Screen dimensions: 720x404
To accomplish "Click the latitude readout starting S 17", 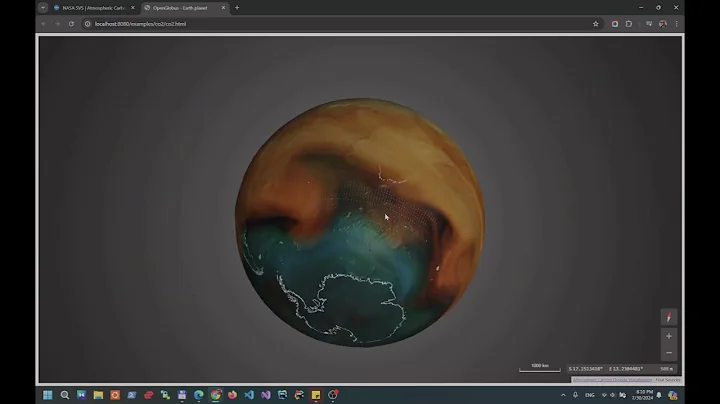I will 585,369.
